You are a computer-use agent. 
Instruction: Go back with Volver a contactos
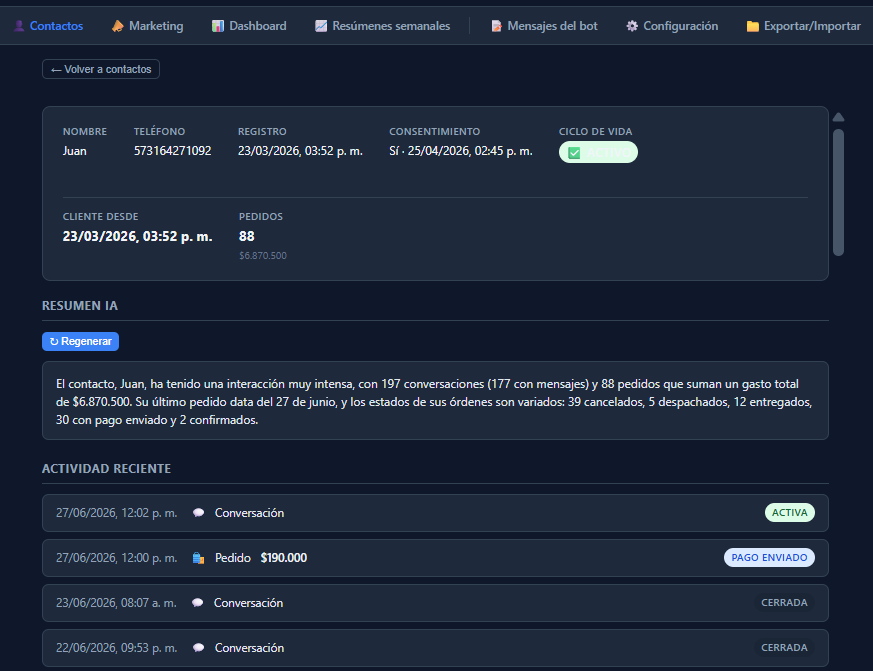click(101, 69)
